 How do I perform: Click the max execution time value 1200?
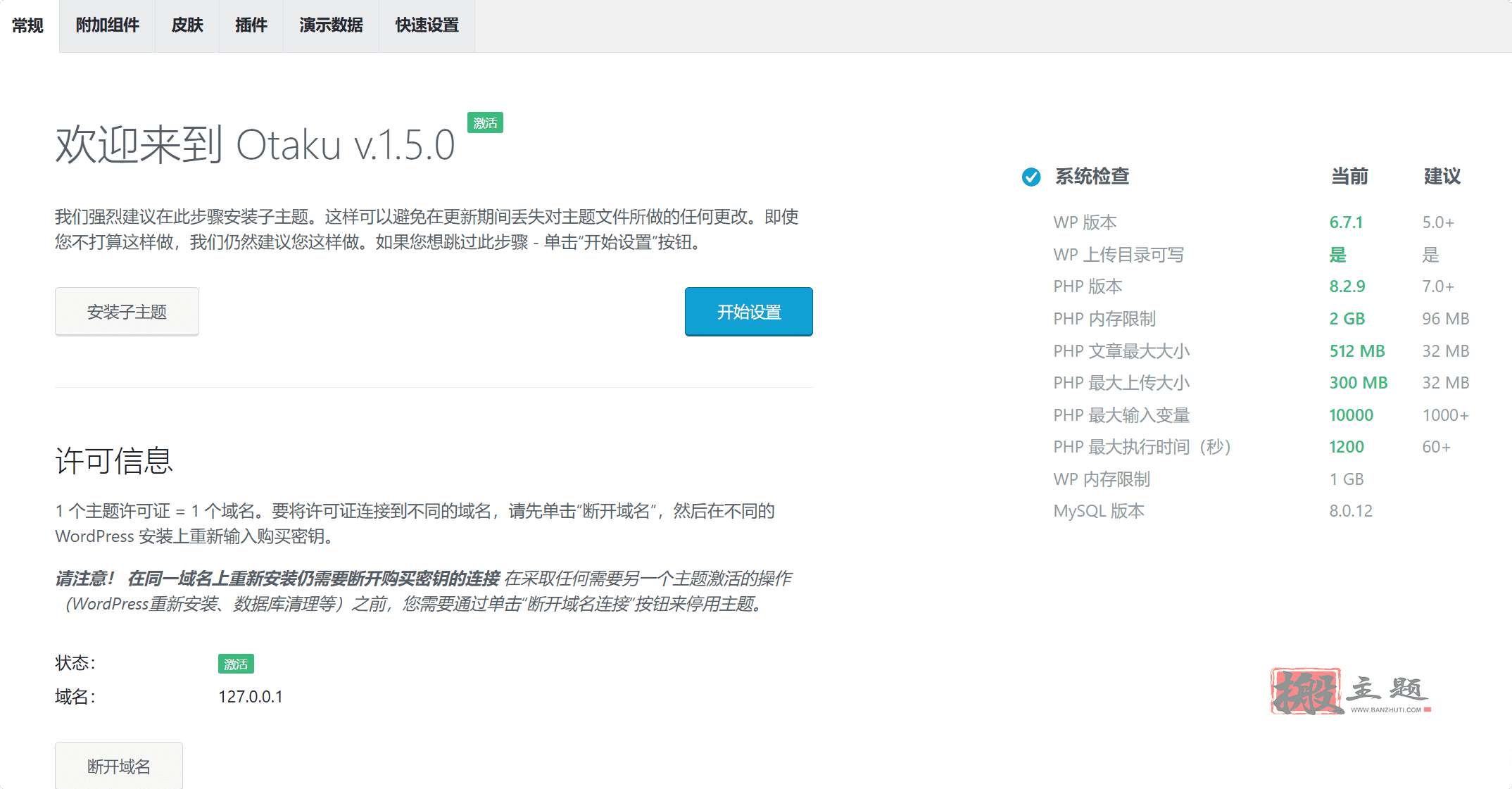(1347, 447)
